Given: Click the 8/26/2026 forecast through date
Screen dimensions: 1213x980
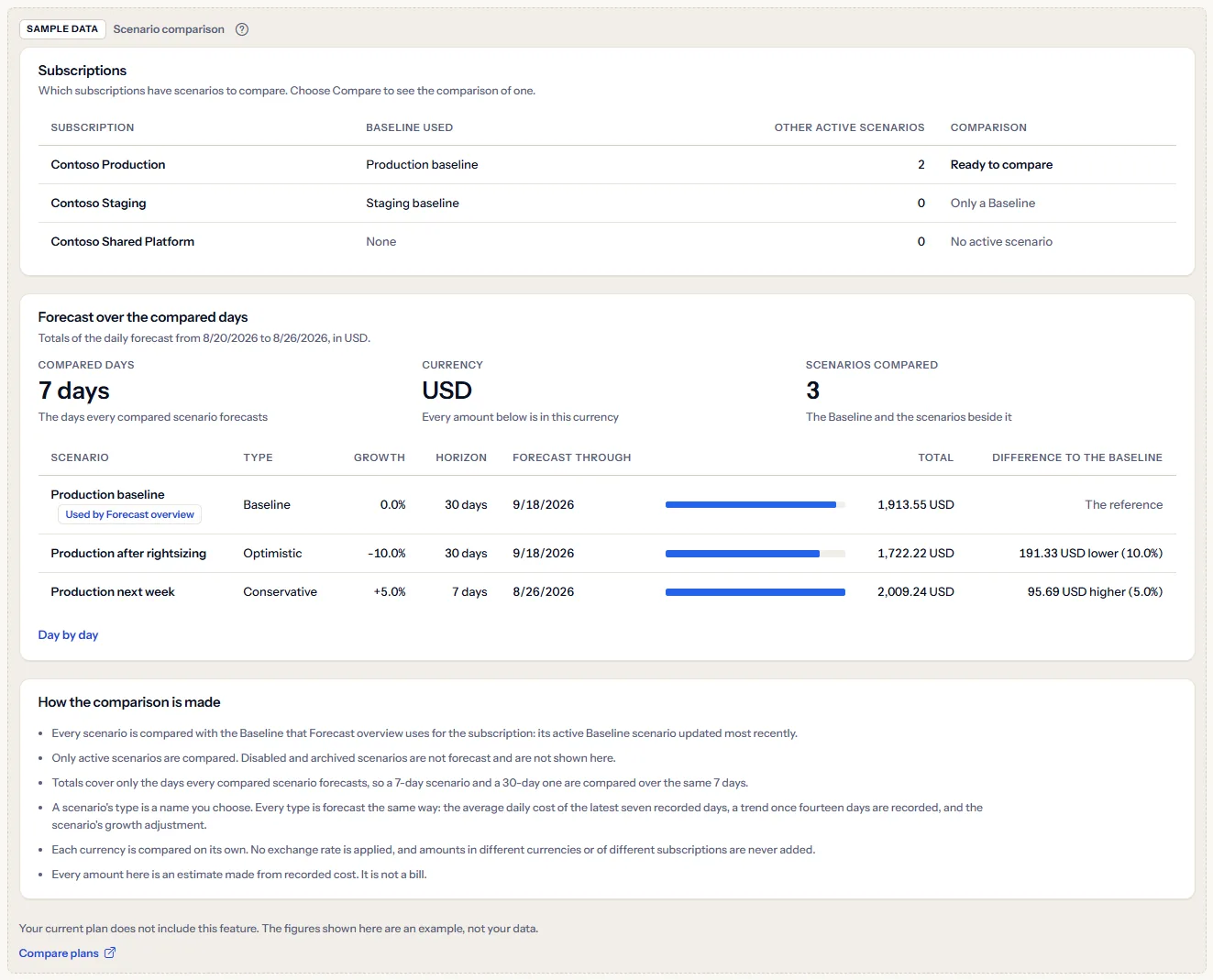Looking at the screenshot, I should (544, 592).
